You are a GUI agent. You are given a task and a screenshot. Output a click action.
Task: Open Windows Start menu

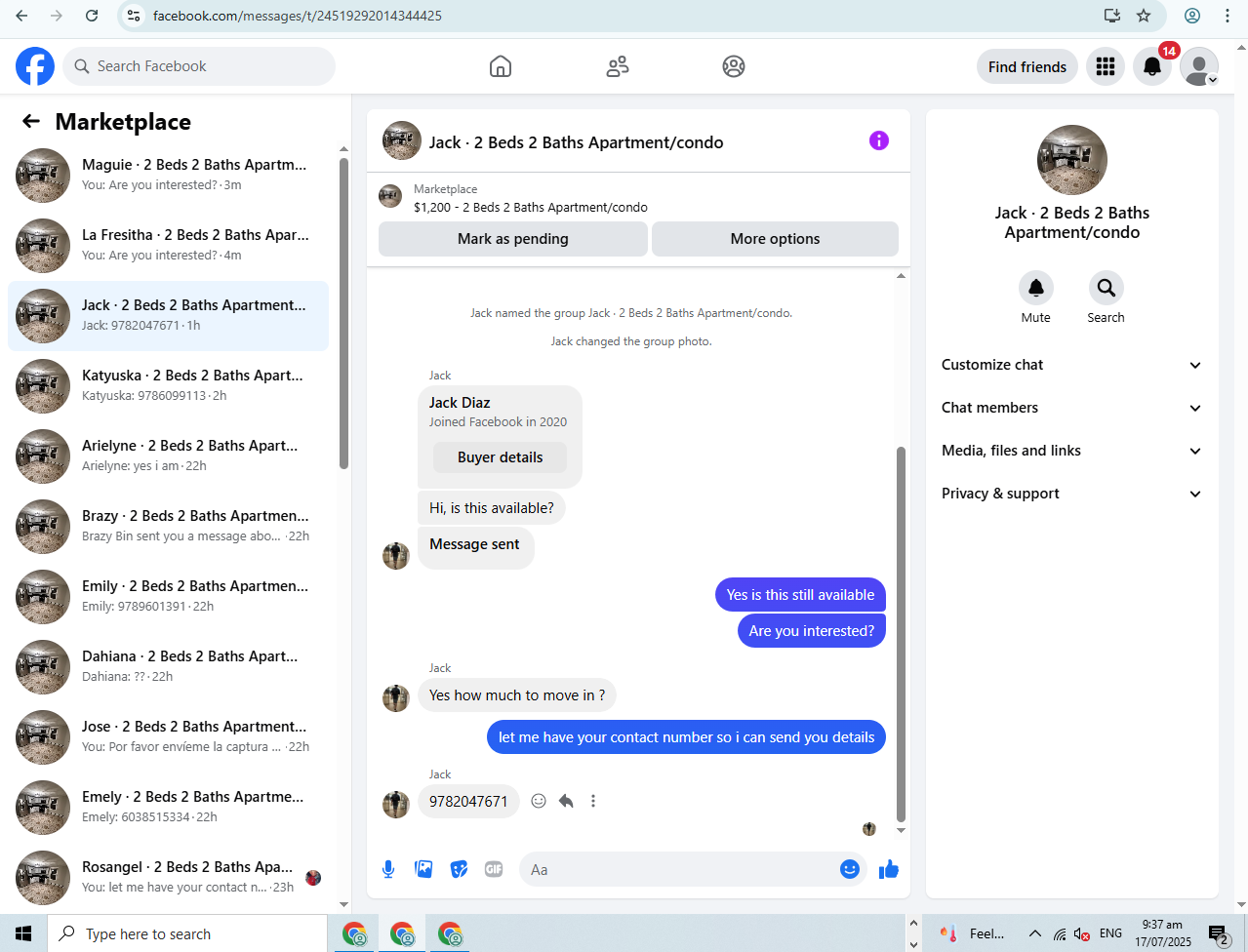[23, 933]
